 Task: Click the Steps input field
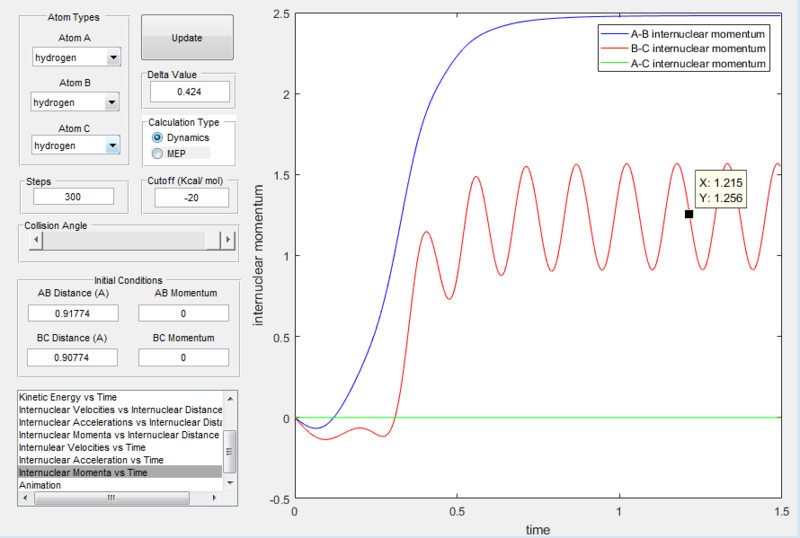click(x=73, y=197)
